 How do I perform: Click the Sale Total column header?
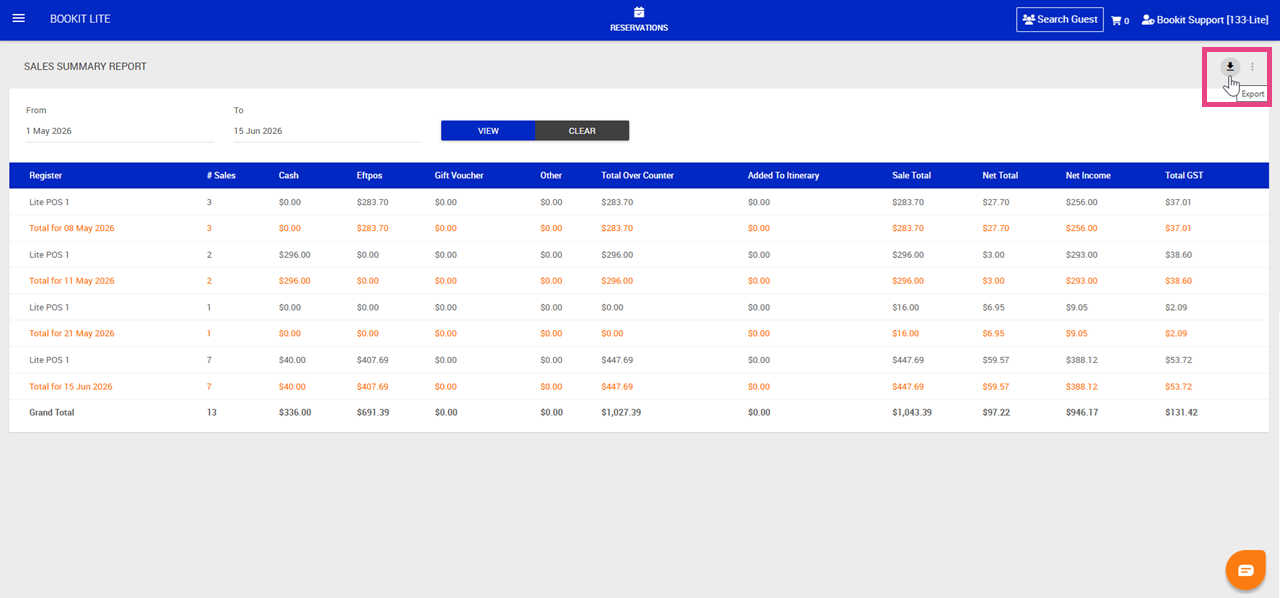pos(912,176)
